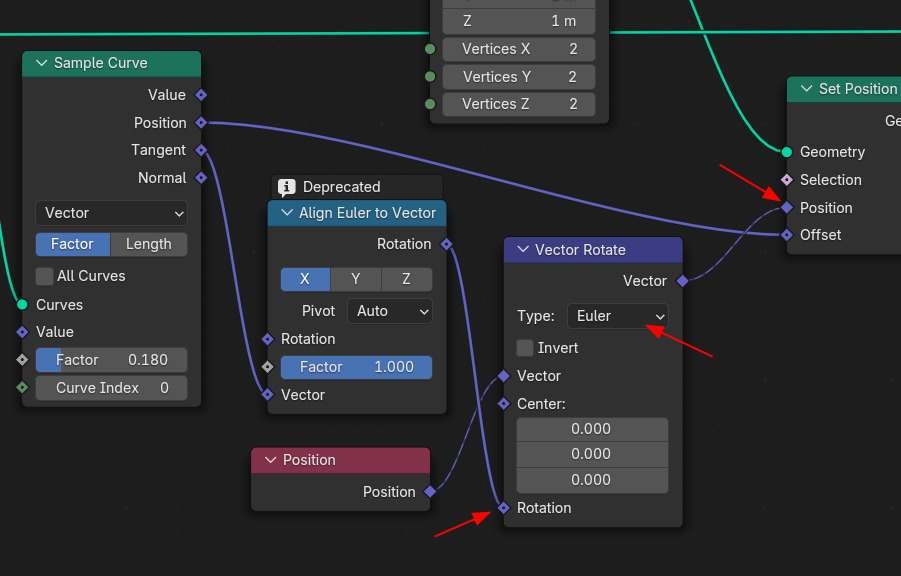This screenshot has width=901, height=576.
Task: Open the Type Euler dropdown
Action: click(618, 316)
